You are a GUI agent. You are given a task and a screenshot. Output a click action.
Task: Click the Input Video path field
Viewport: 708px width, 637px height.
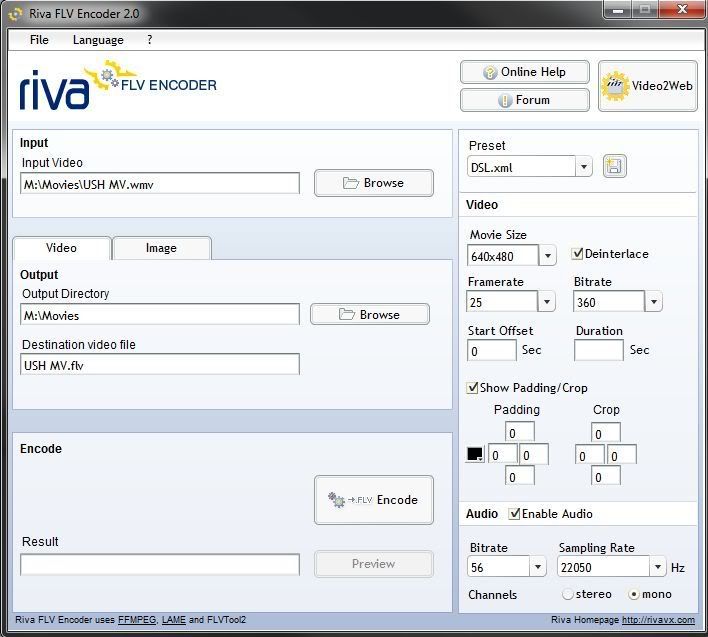(160, 183)
